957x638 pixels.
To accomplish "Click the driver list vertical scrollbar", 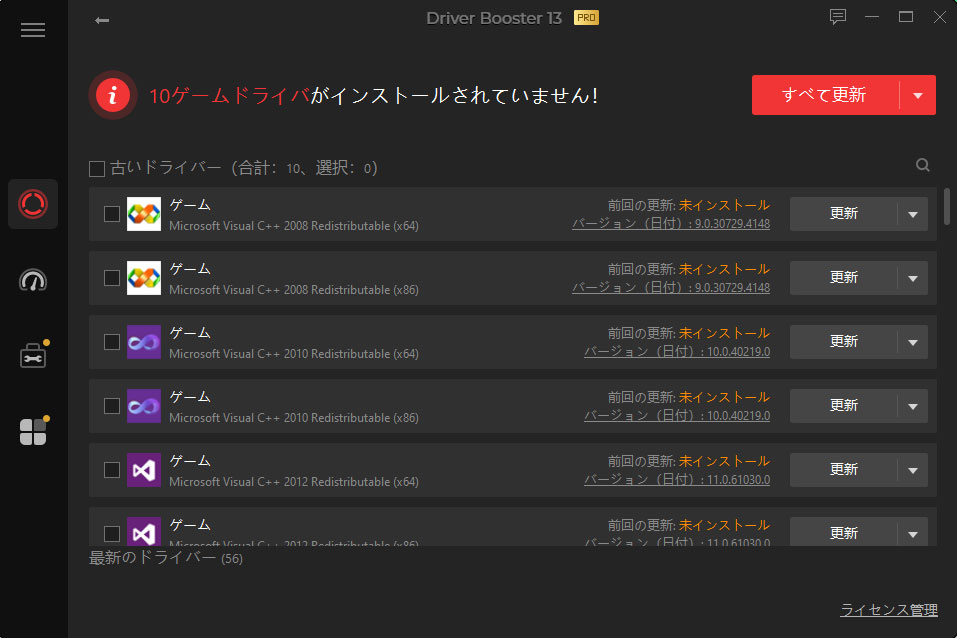I will pyautogui.click(x=947, y=206).
